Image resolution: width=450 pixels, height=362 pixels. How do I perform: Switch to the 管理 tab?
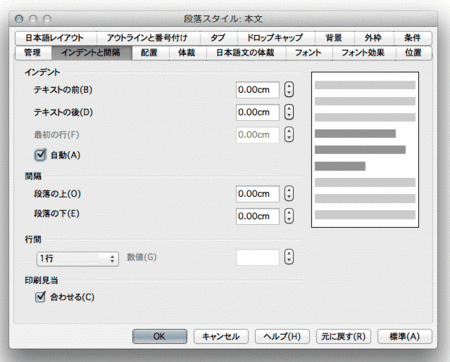coord(33,53)
